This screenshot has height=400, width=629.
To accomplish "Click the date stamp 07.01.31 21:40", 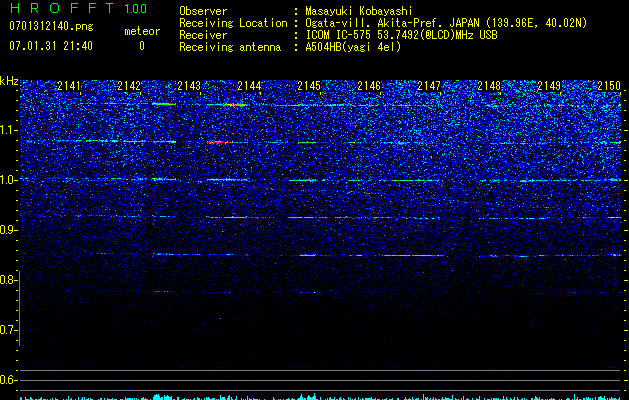I will click(x=51, y=46).
